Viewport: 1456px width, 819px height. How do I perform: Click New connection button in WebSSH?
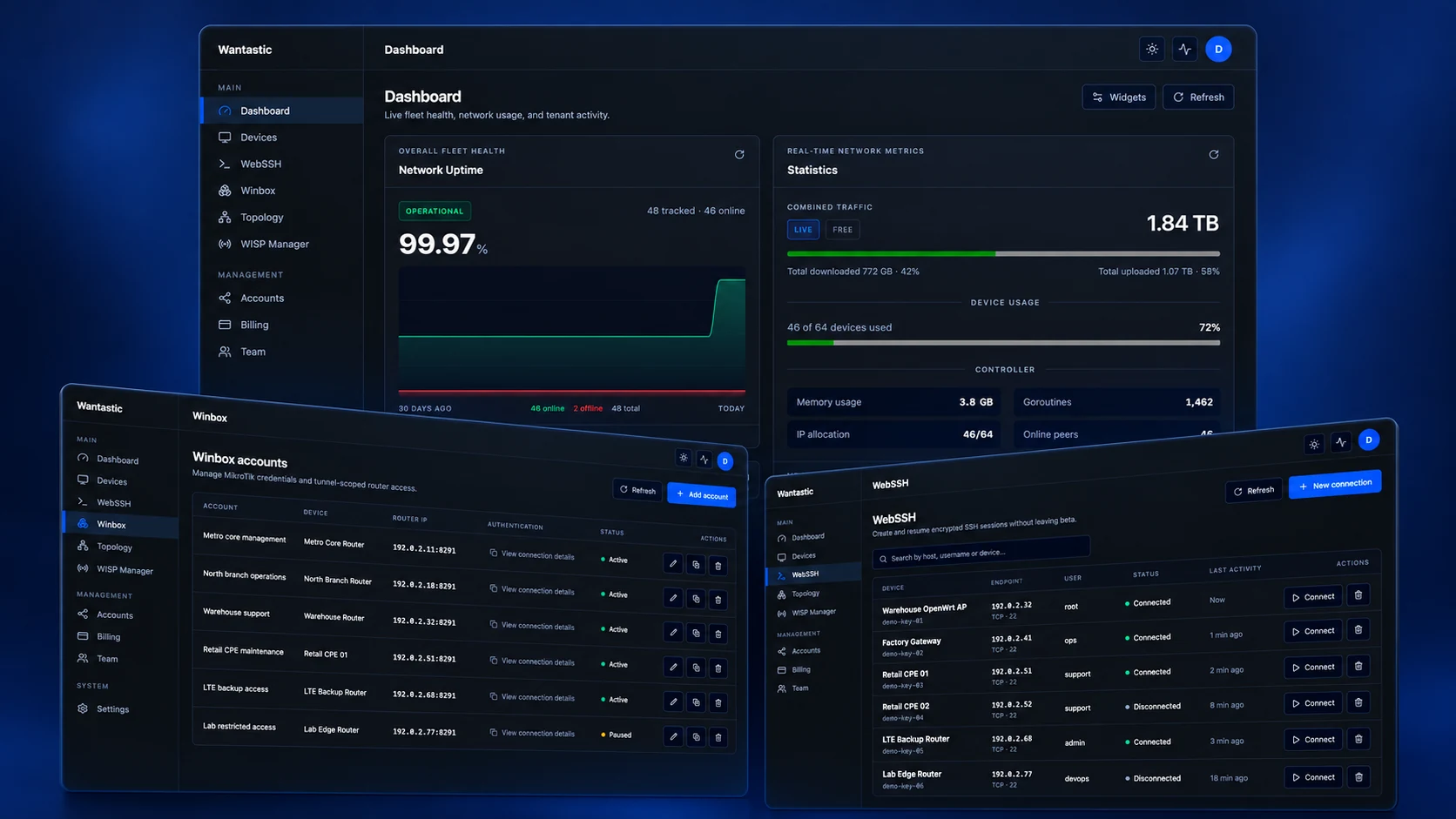click(x=1335, y=485)
